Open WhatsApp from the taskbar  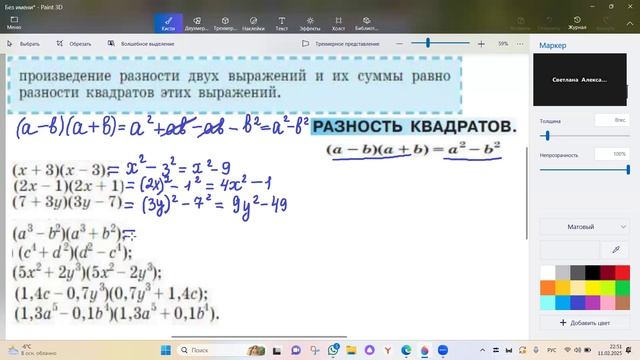[x=333, y=350]
